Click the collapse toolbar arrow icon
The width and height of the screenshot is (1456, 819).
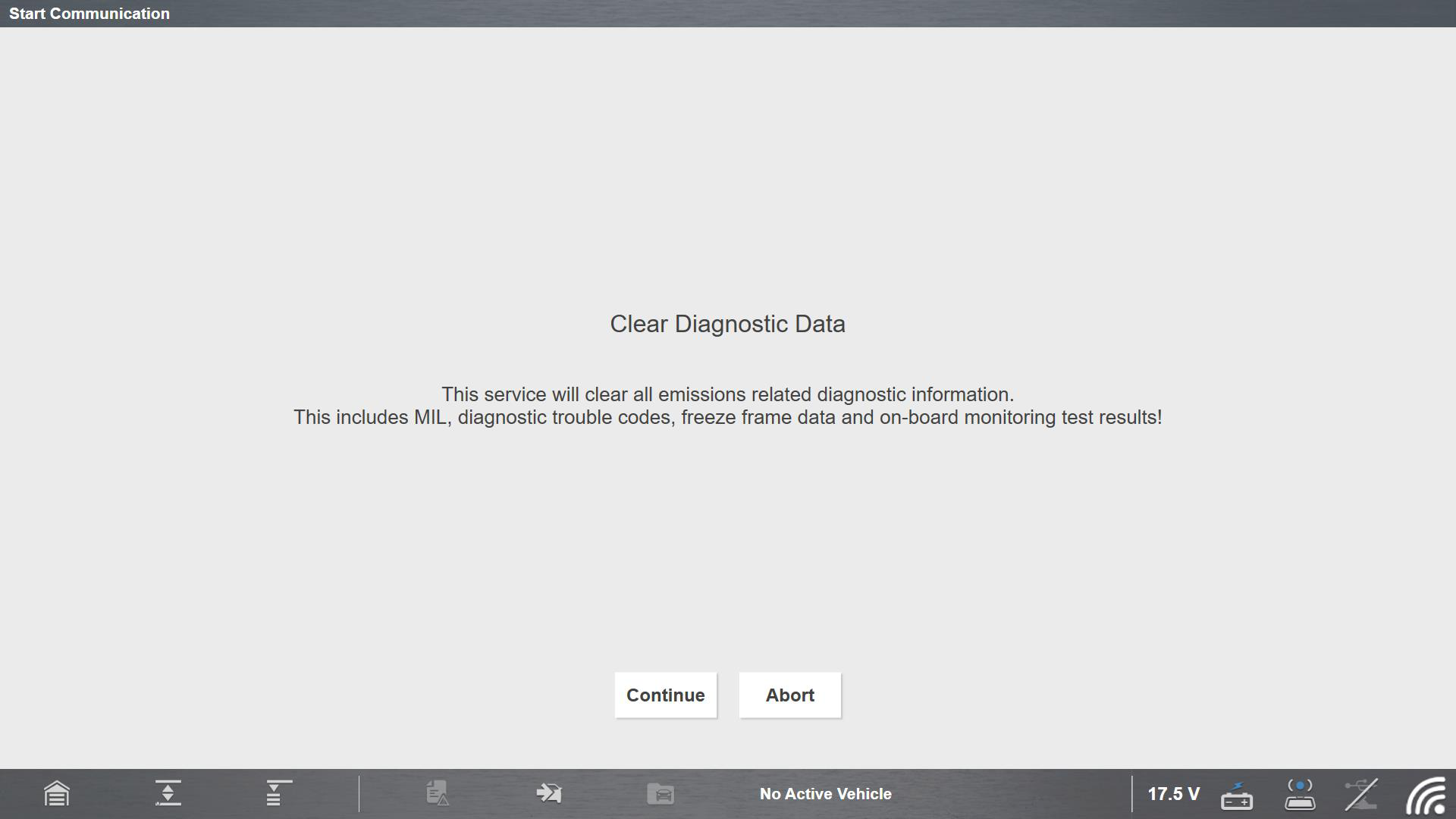[168, 793]
